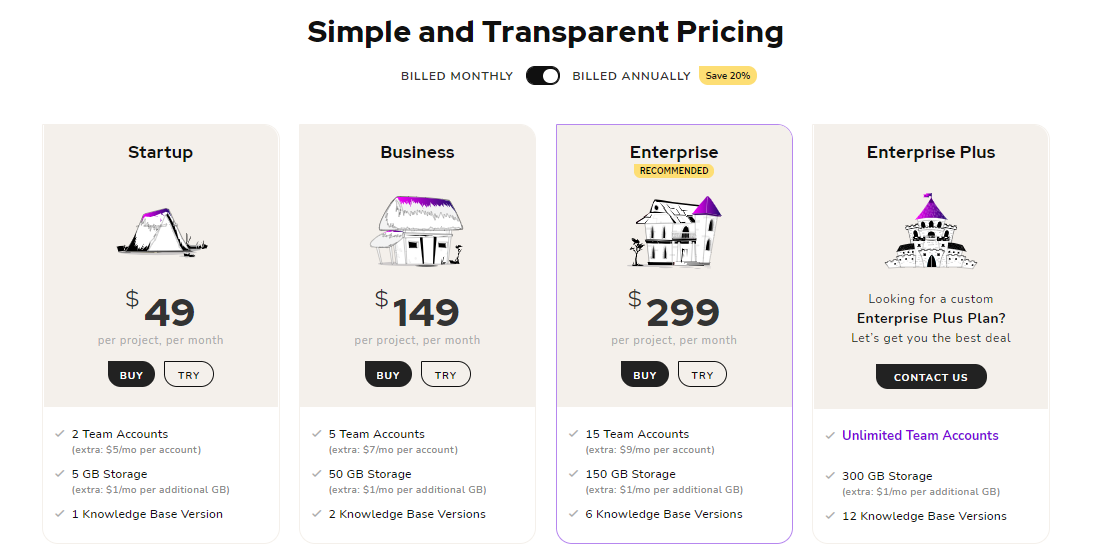1106x556 pixels.
Task: Click the Startup plan tent illustration
Action: point(160,230)
